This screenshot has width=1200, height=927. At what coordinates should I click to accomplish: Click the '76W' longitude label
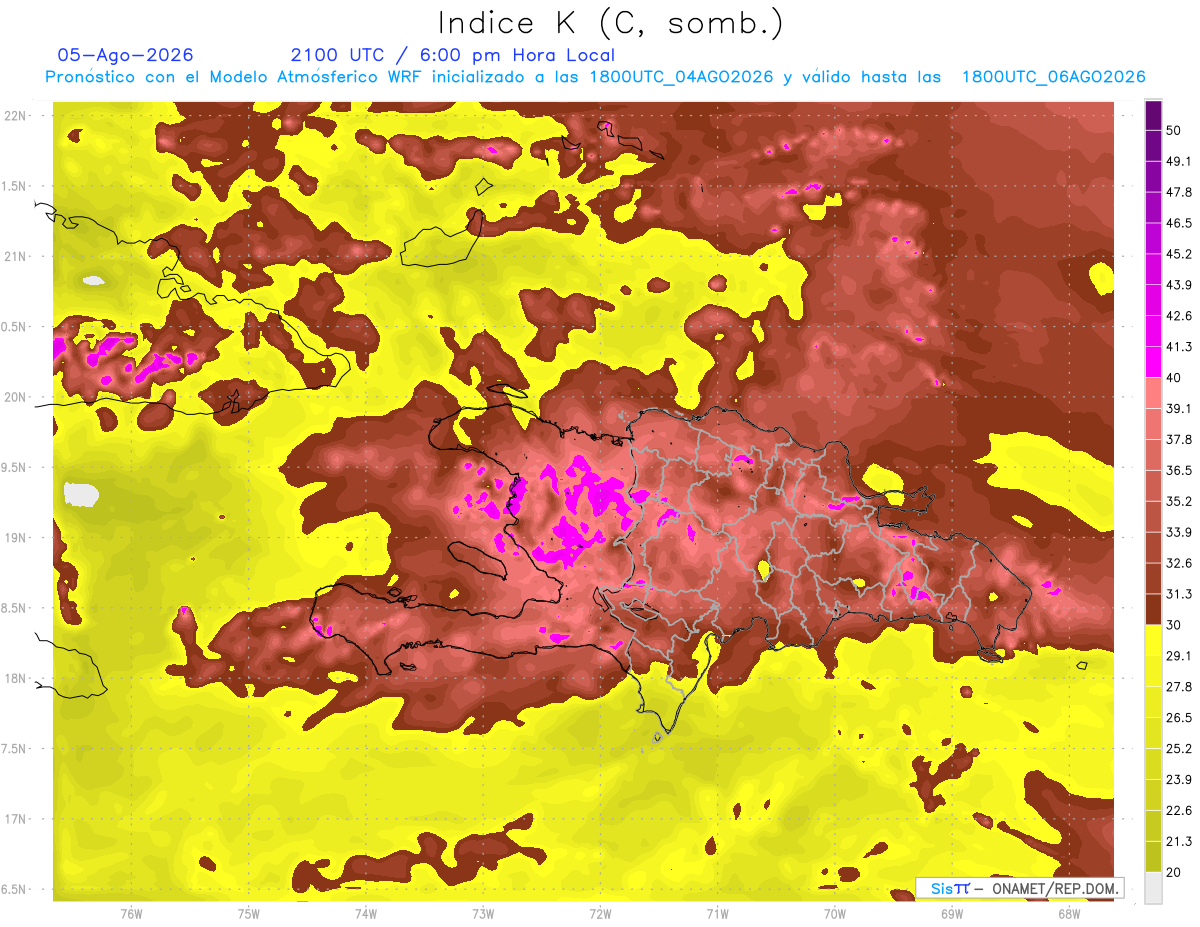coord(131,914)
